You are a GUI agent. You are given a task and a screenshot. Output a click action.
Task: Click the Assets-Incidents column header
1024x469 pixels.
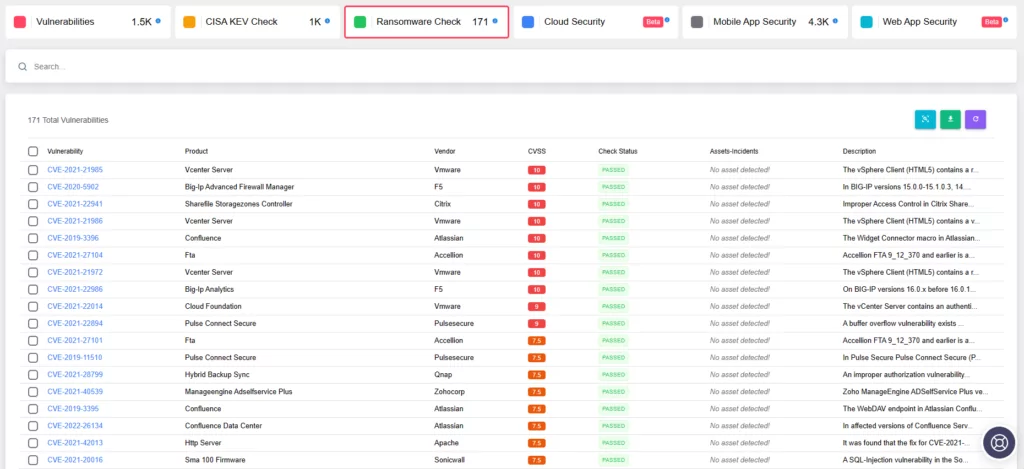tap(734, 152)
